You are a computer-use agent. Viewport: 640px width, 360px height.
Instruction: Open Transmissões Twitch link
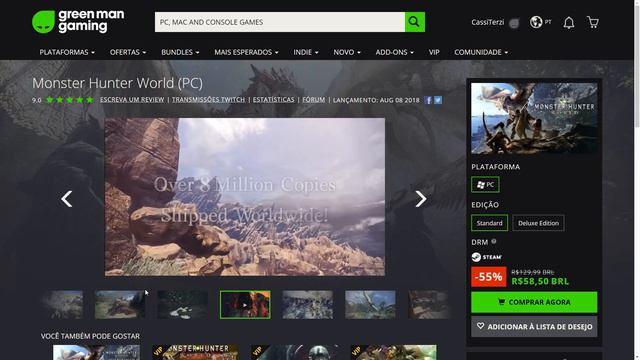pos(208,100)
